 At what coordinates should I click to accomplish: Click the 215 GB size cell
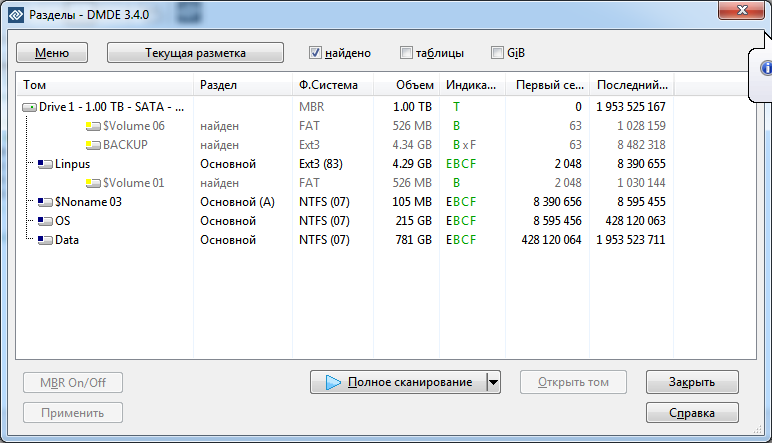point(413,221)
